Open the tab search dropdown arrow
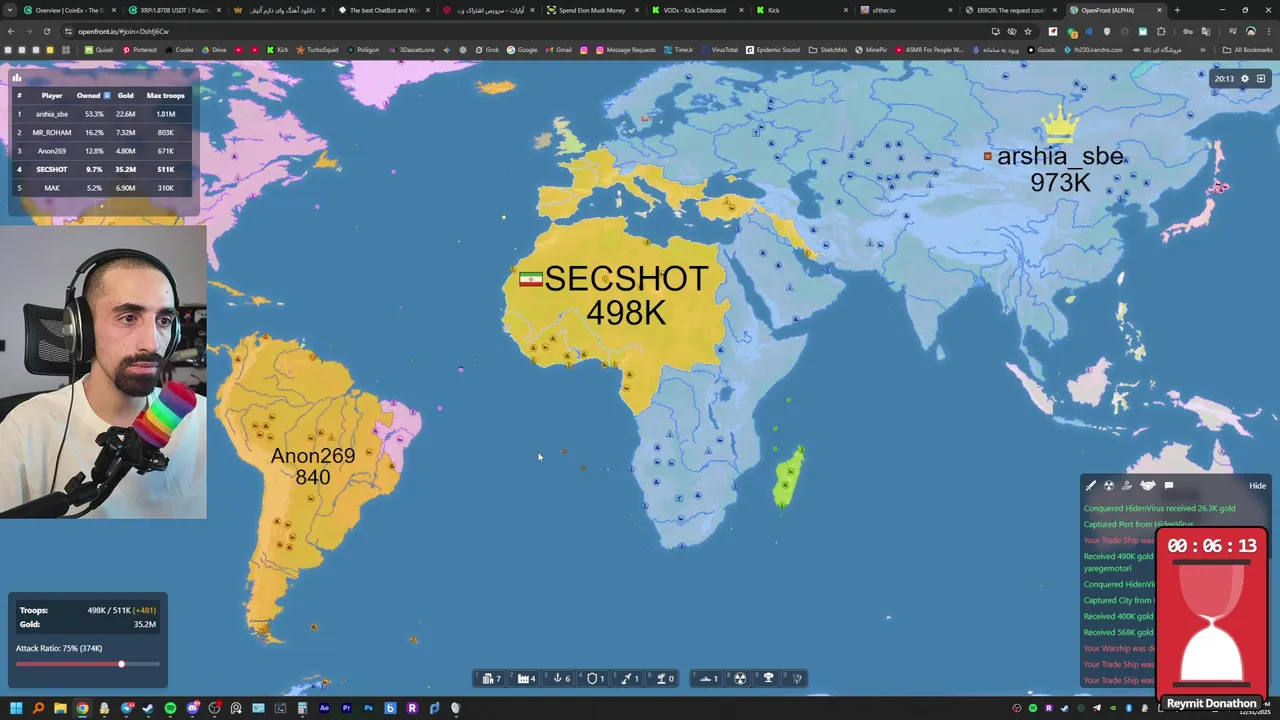1280x720 pixels. [8, 10]
